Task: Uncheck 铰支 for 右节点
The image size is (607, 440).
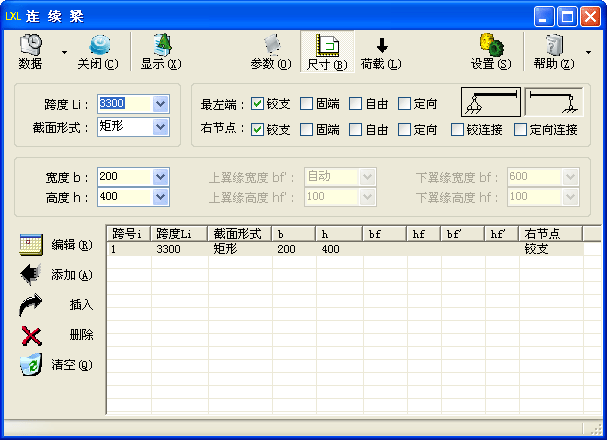Action: click(257, 130)
